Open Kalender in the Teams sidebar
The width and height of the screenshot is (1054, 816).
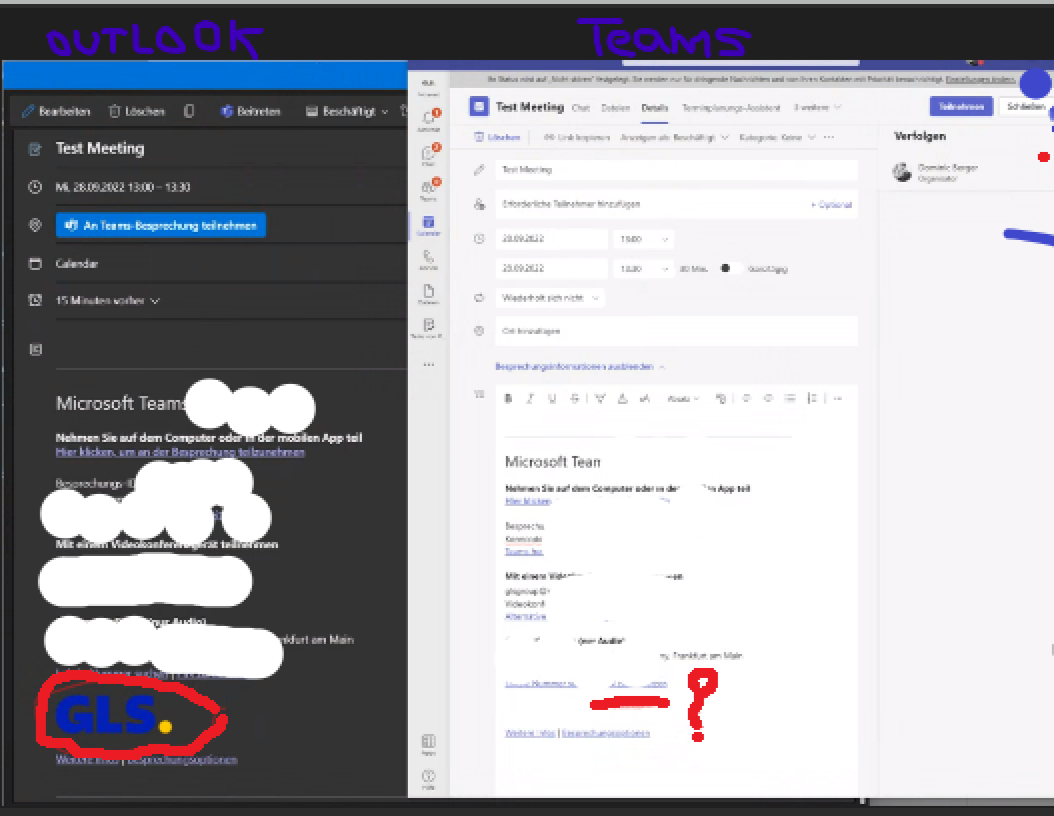(x=428, y=225)
